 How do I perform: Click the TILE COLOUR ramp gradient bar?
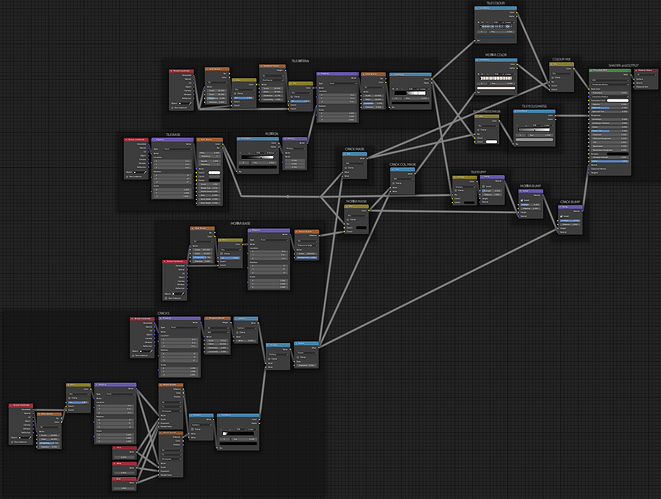[496, 27]
